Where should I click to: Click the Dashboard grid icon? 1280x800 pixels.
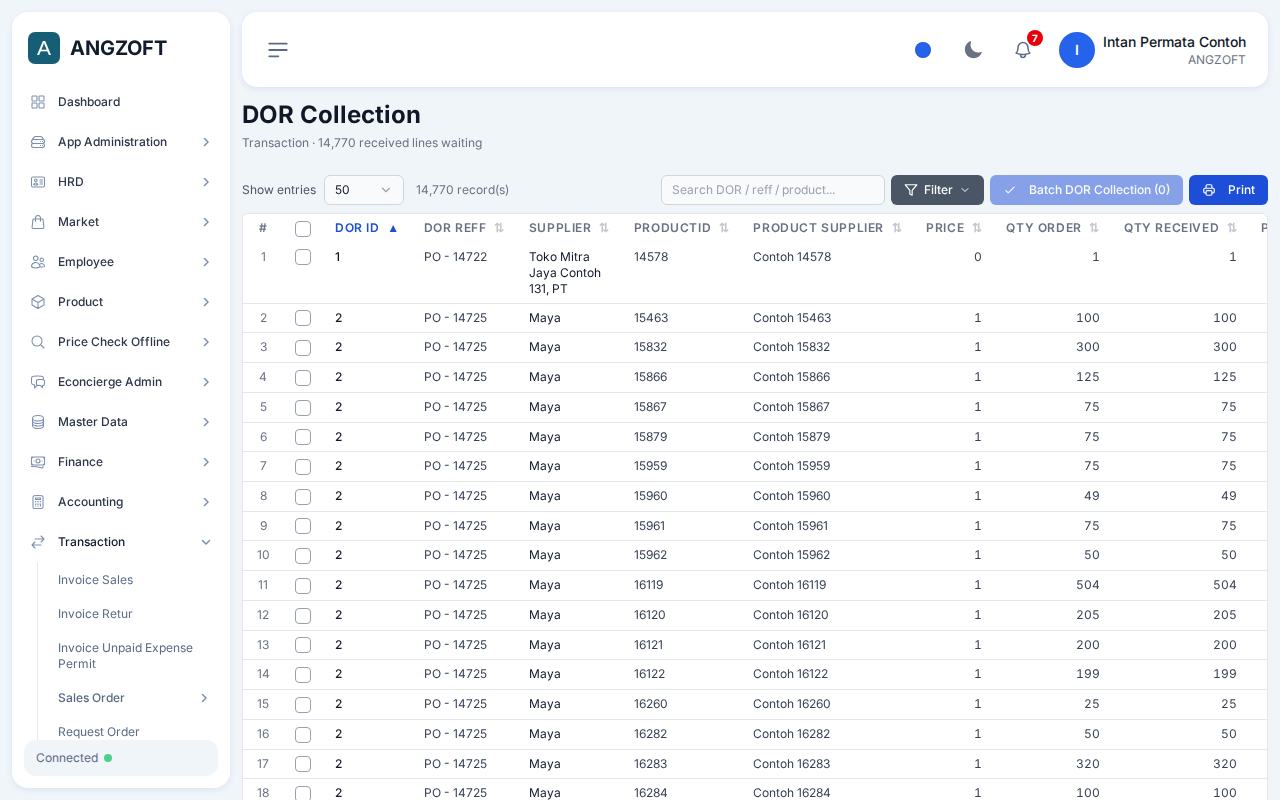[38, 102]
